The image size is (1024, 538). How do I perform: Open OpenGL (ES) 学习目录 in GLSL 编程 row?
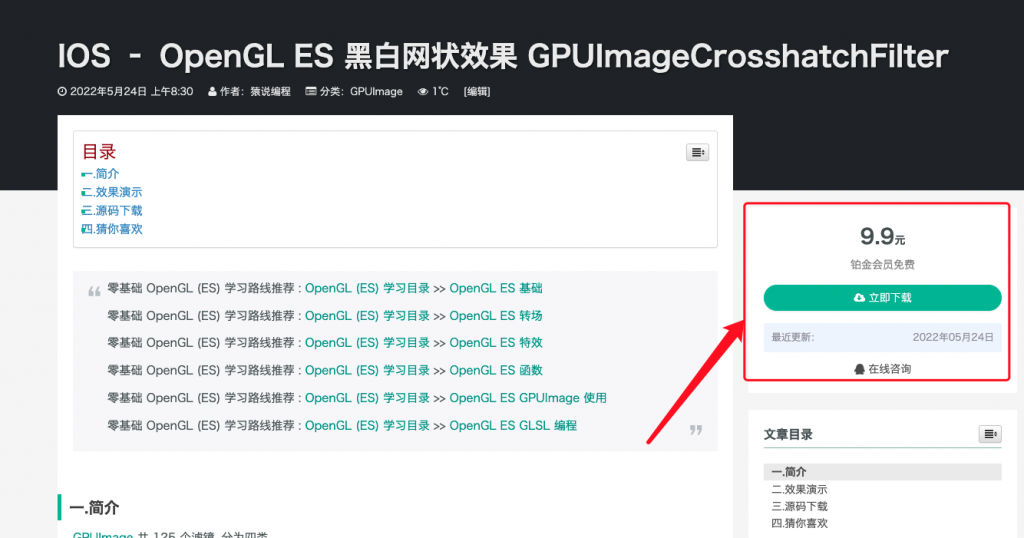tap(367, 425)
